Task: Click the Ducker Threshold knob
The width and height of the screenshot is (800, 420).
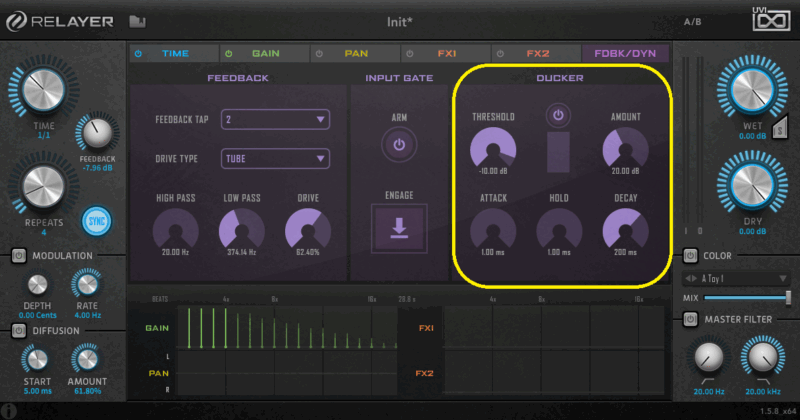Action: [493, 151]
